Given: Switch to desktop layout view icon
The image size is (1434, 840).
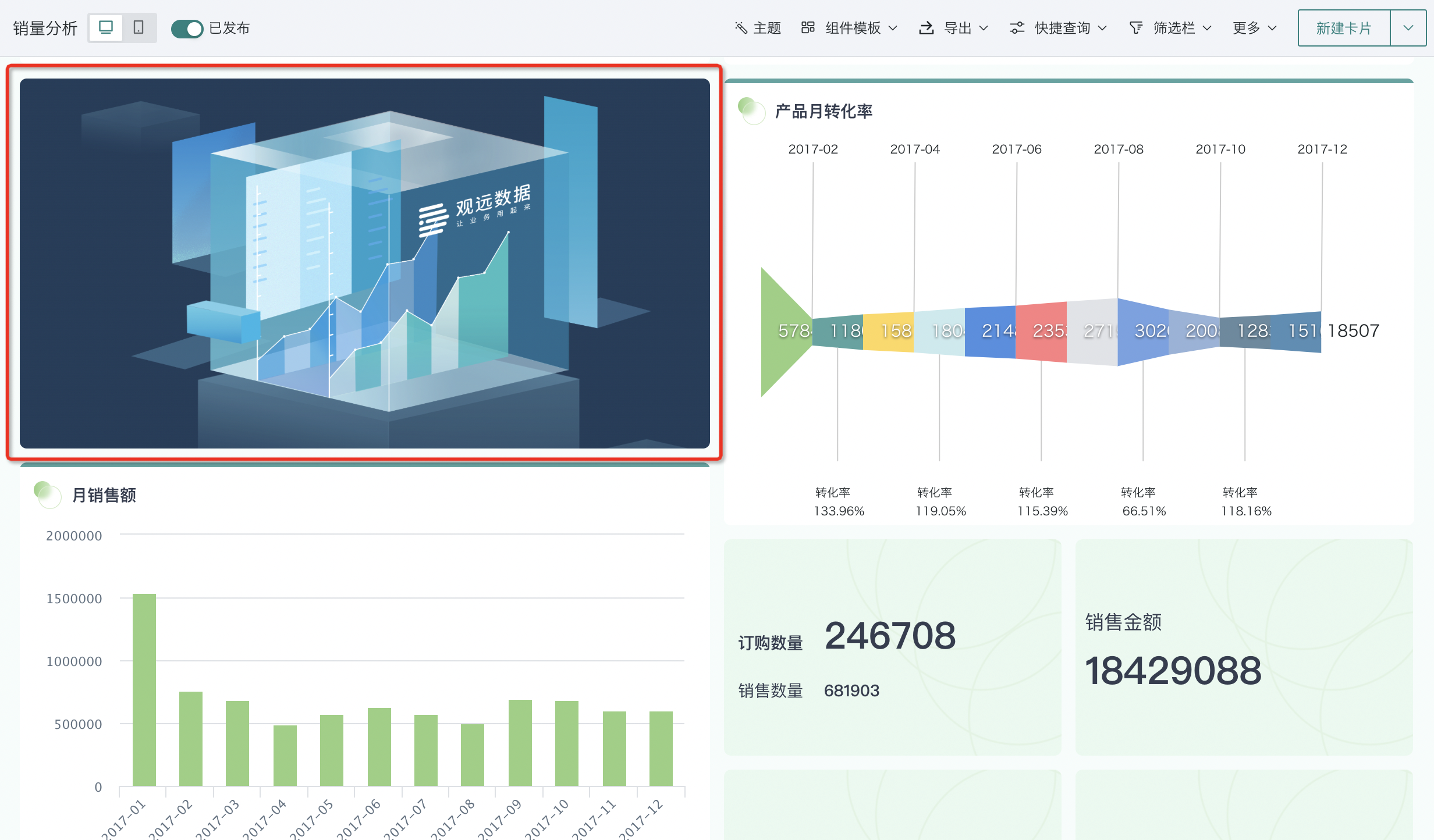Looking at the screenshot, I should click(x=106, y=27).
